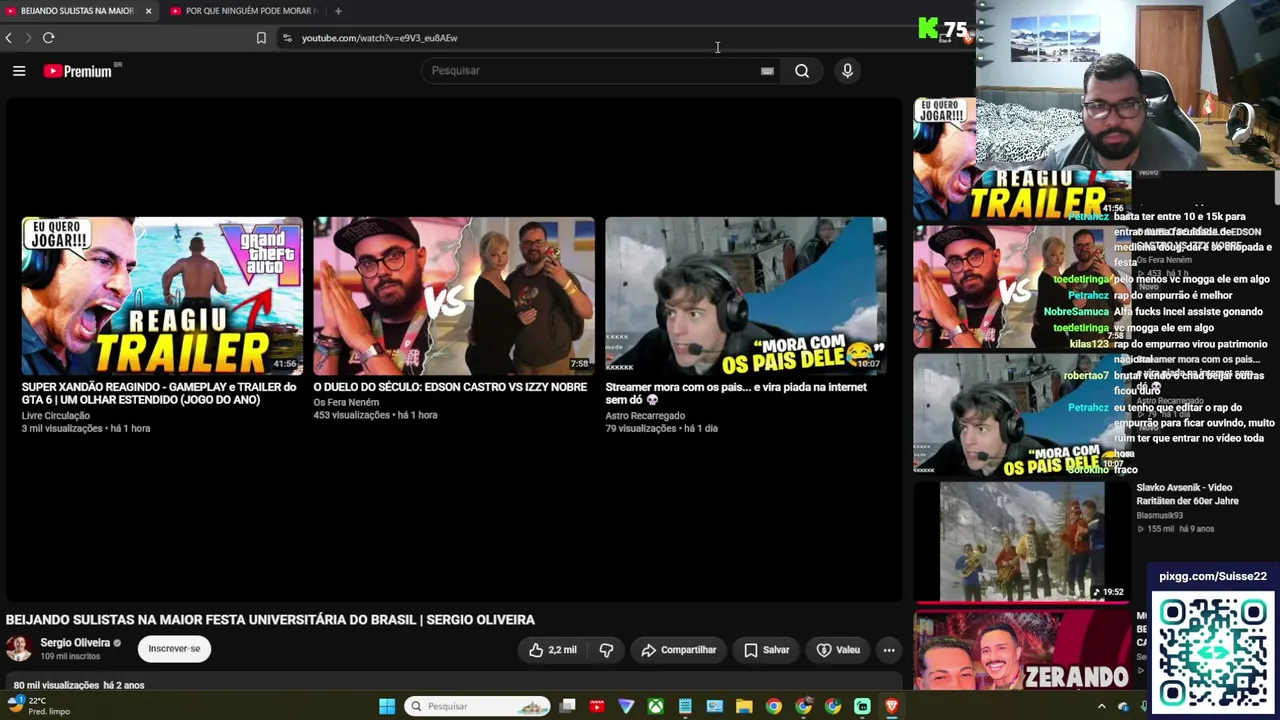This screenshot has width=1280, height=720.
Task: Send a Valeu super thanks
Action: point(838,650)
